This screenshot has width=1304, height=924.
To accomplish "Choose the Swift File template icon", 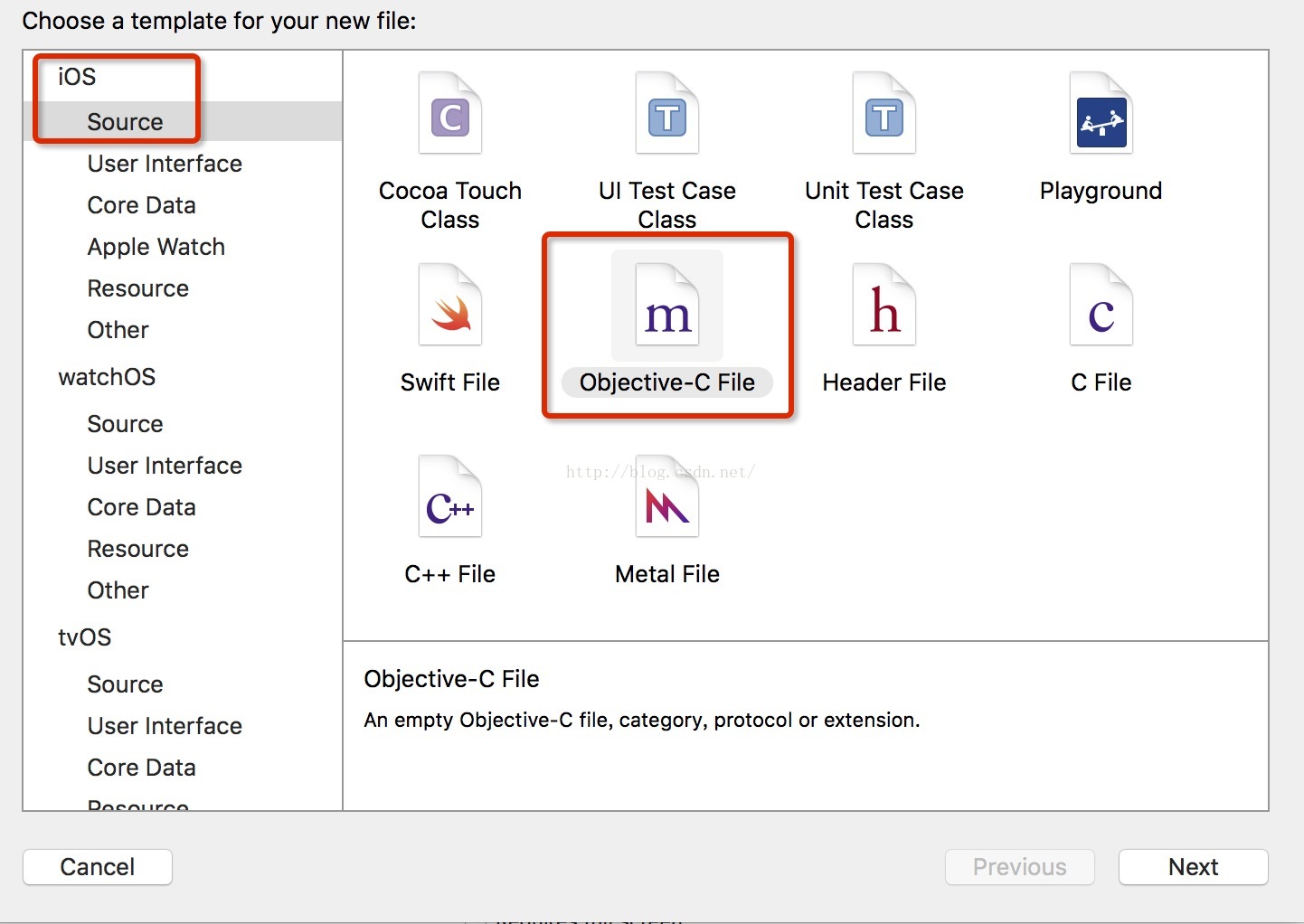I will (450, 306).
